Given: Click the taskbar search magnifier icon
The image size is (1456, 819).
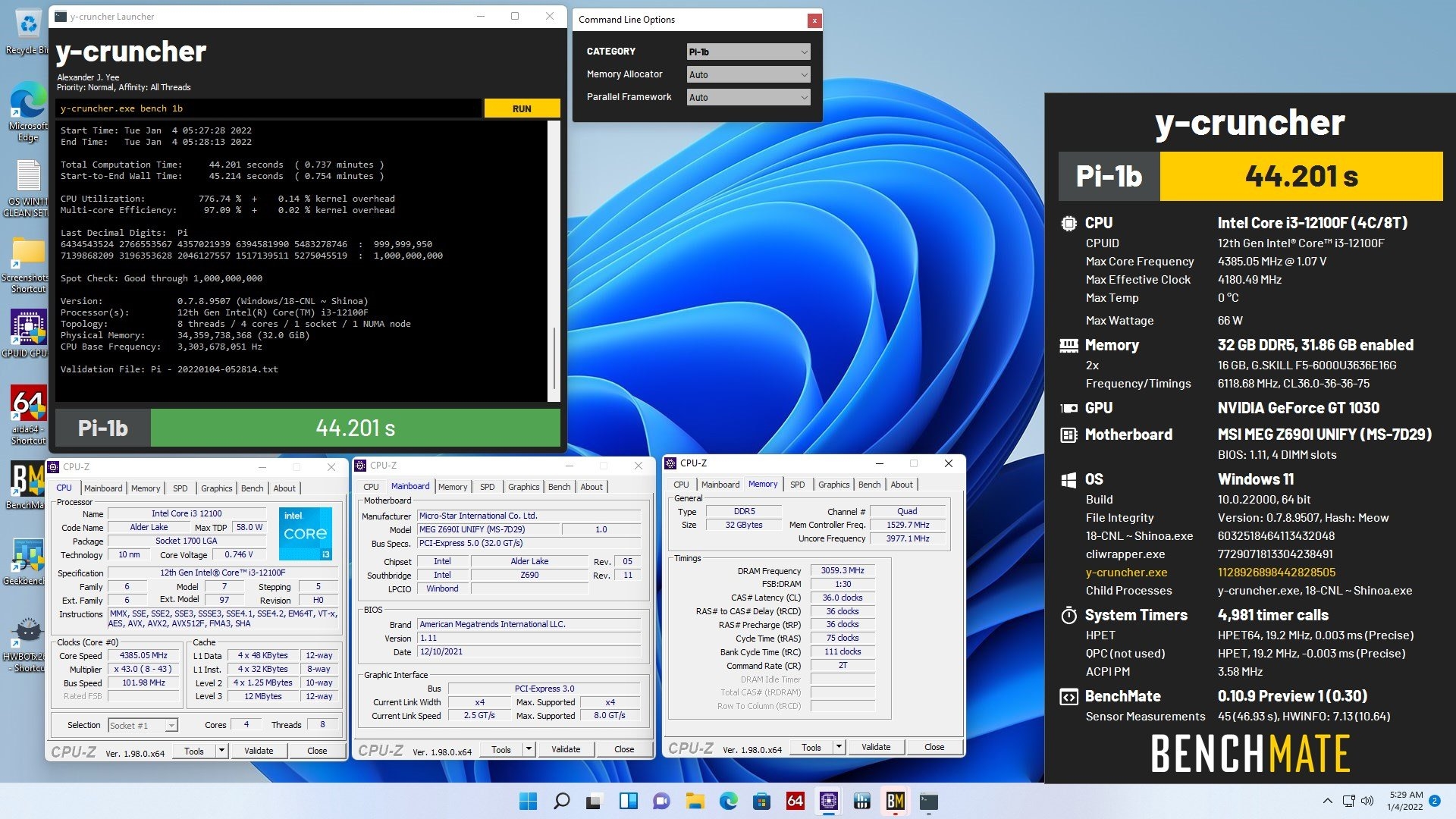Looking at the screenshot, I should tap(561, 801).
